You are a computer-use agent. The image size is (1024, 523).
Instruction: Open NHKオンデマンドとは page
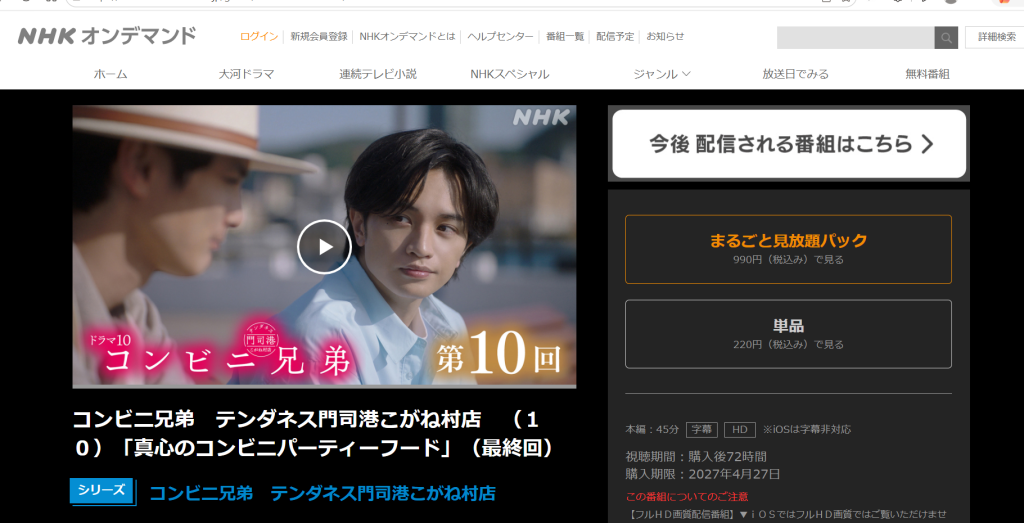point(407,37)
